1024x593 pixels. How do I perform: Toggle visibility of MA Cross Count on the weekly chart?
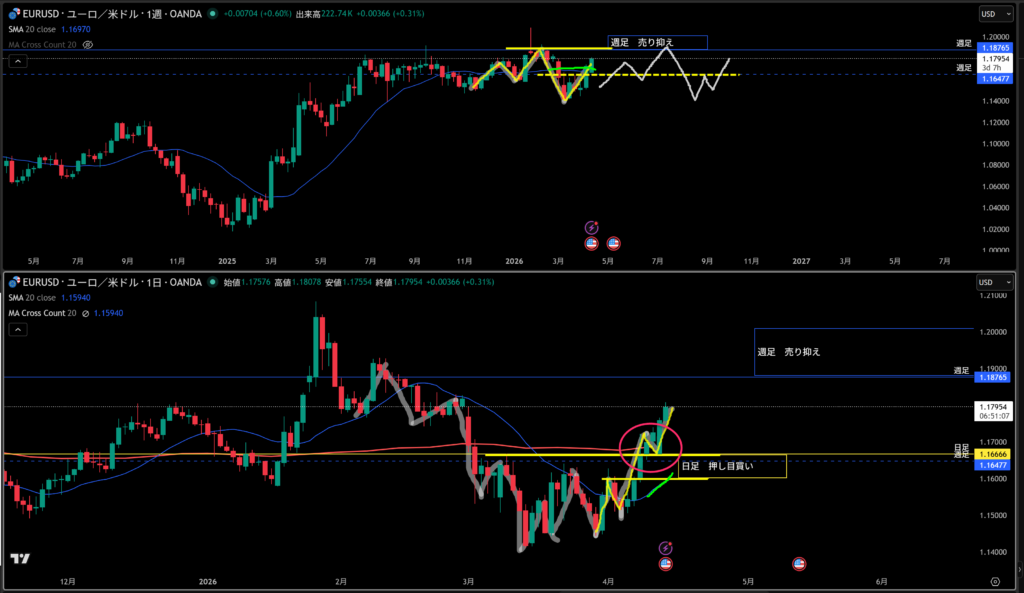click(x=88, y=45)
